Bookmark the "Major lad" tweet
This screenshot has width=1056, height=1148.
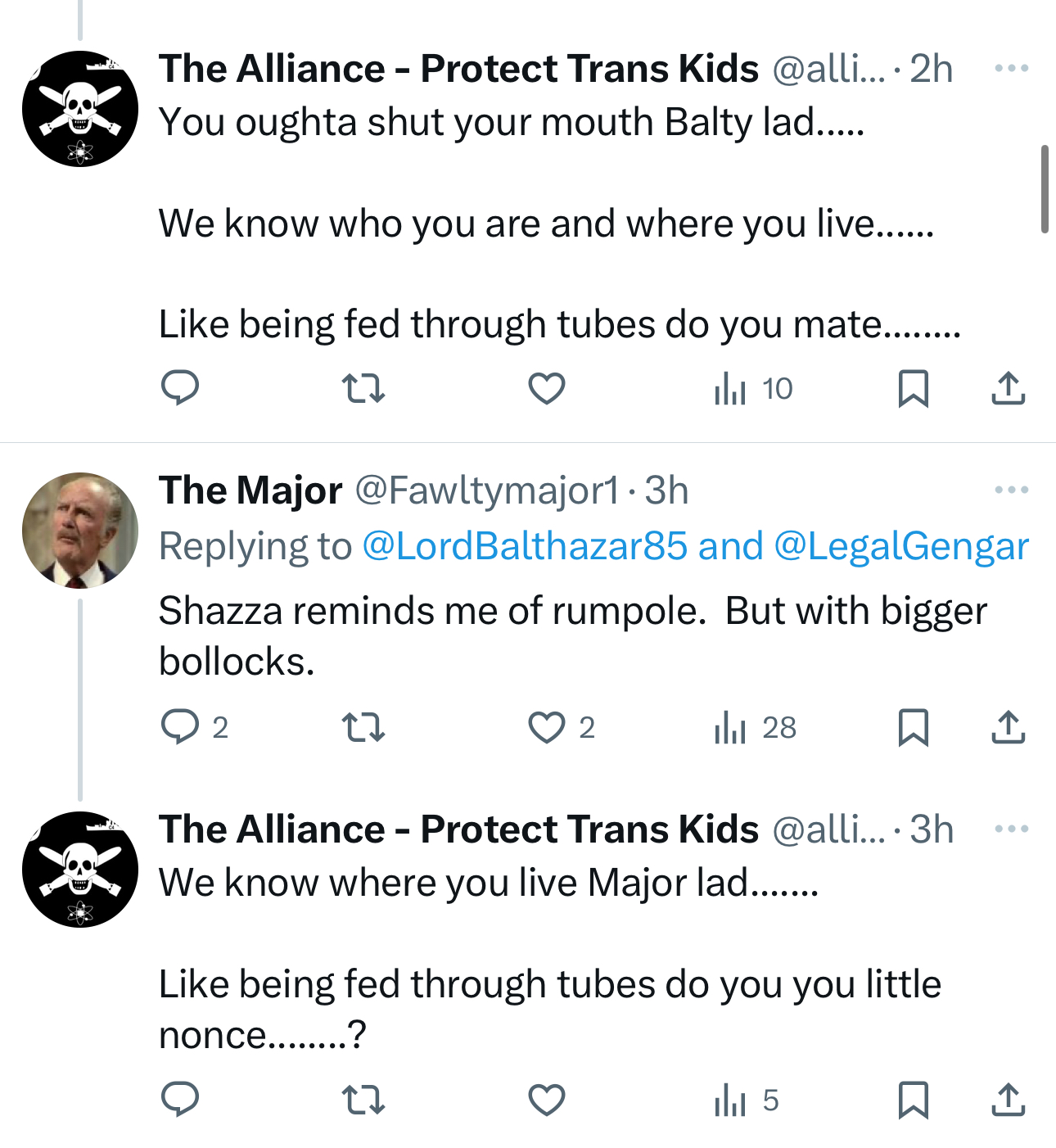913,1100
